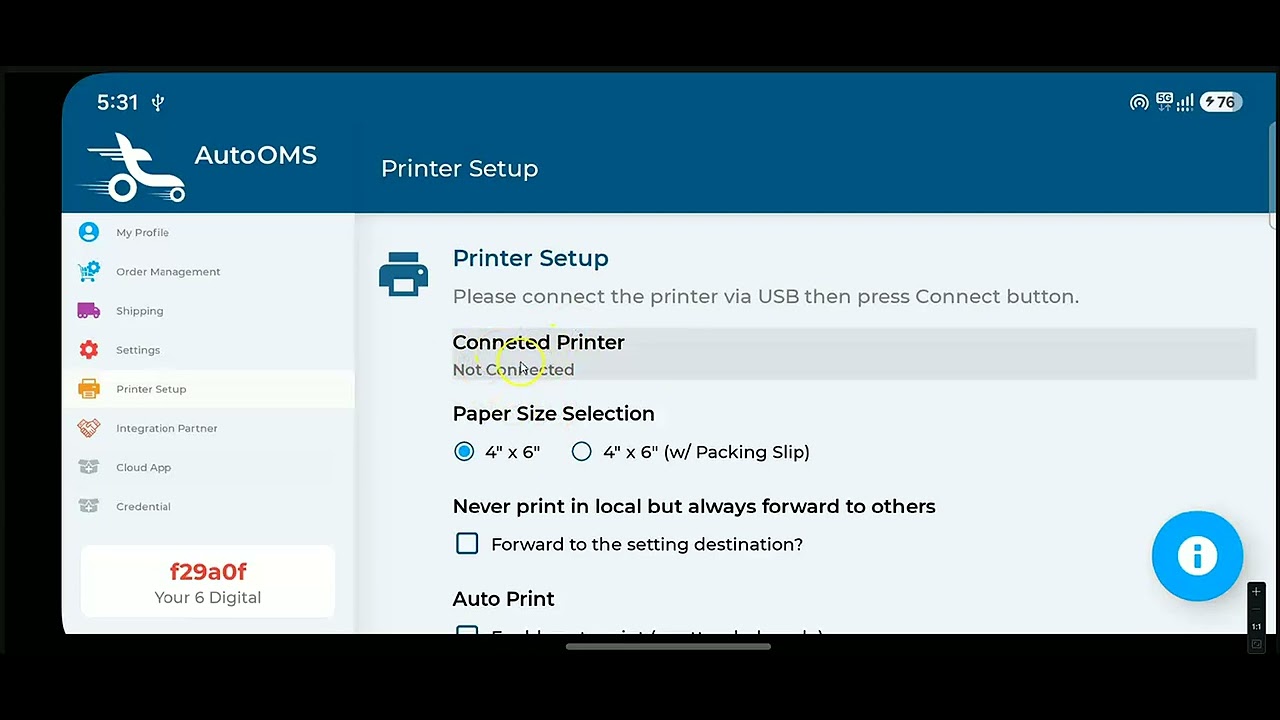The image size is (1280, 720).
Task: Tap the bottom navigation gesture bar
Action: coord(668,646)
